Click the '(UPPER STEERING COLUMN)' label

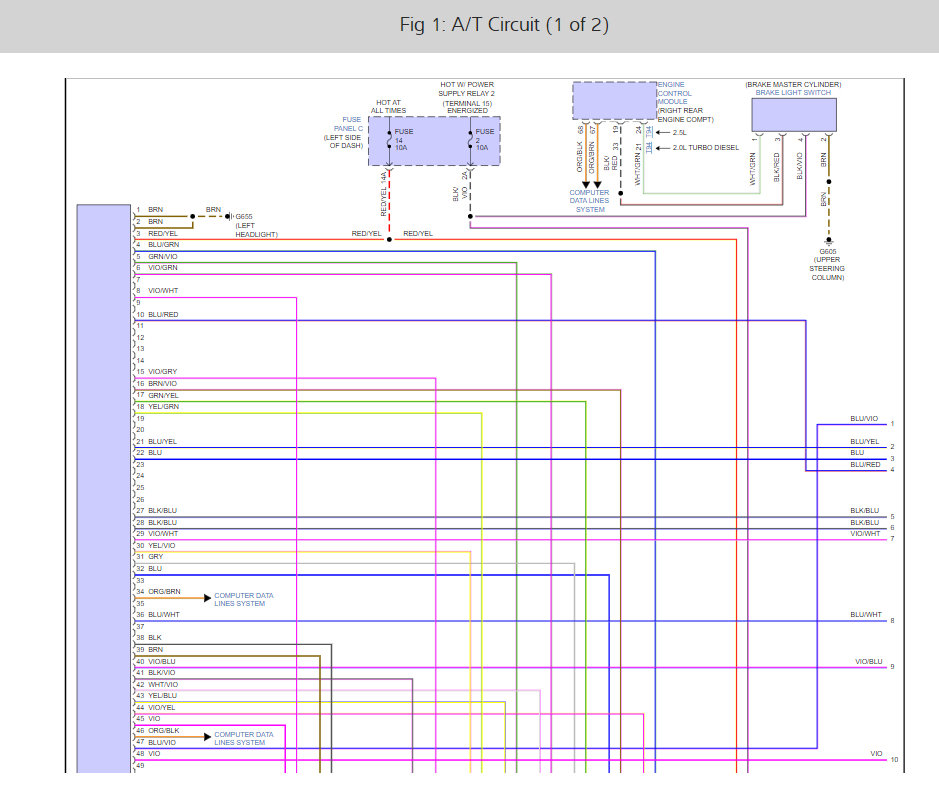828,269
